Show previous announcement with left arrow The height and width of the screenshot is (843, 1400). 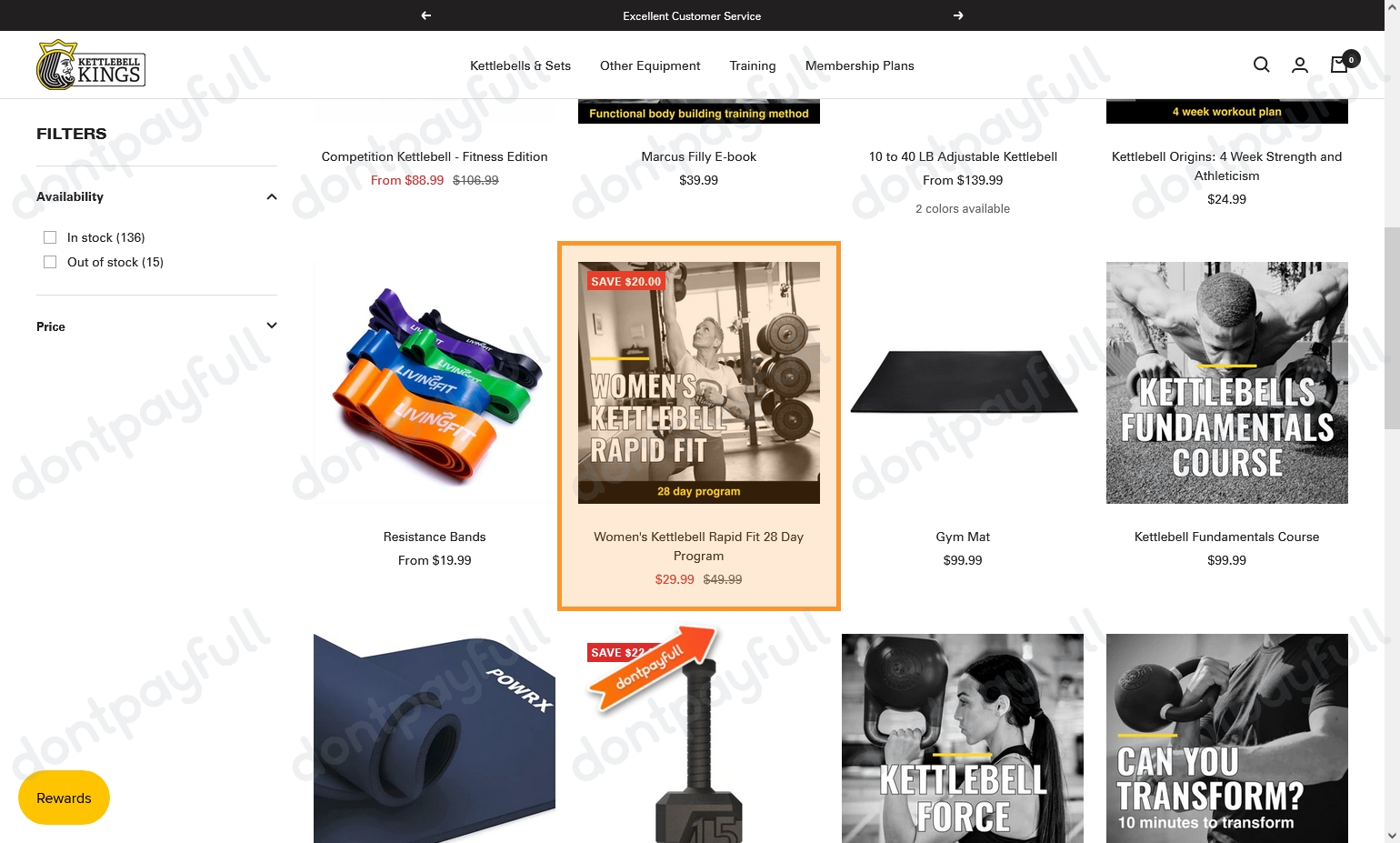[x=426, y=15]
